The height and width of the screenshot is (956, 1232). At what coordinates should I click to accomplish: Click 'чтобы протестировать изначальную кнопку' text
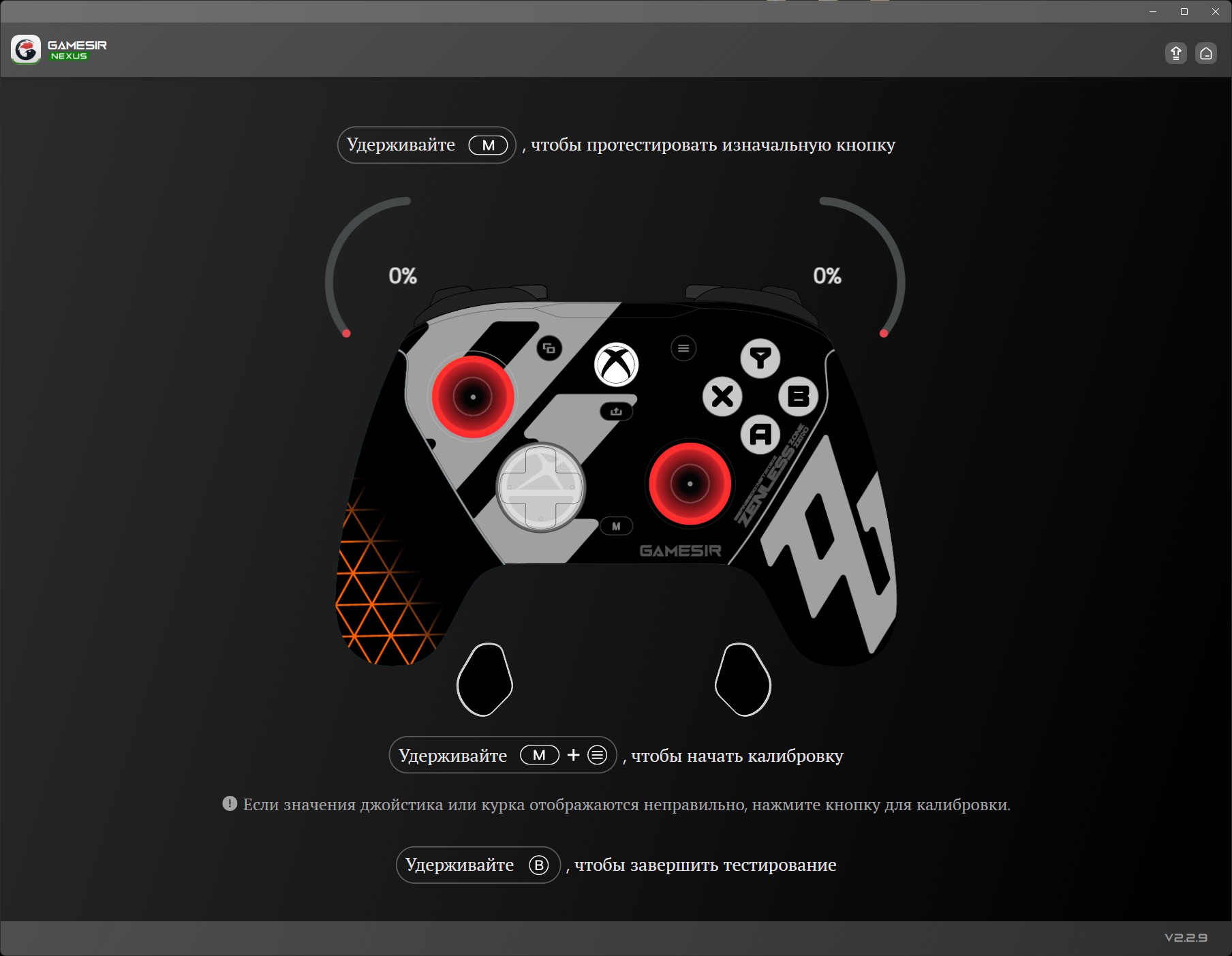[x=713, y=145]
